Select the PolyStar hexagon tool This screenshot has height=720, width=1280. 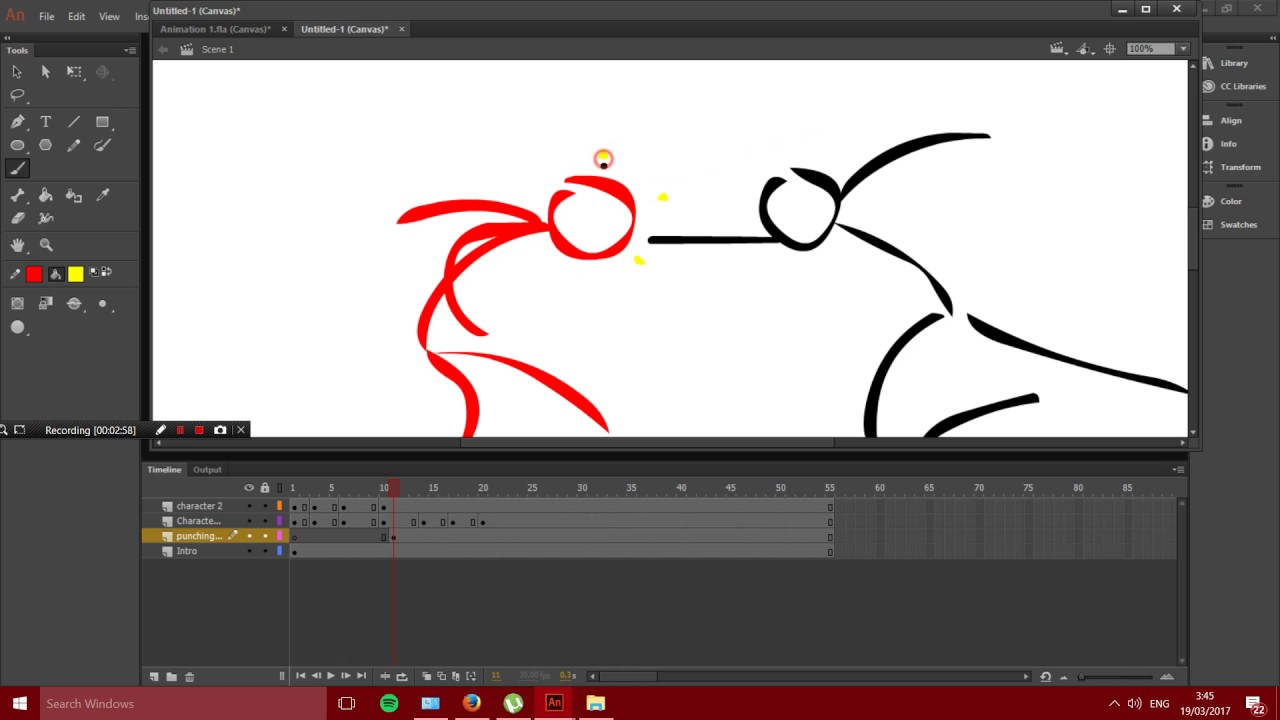(x=45, y=145)
